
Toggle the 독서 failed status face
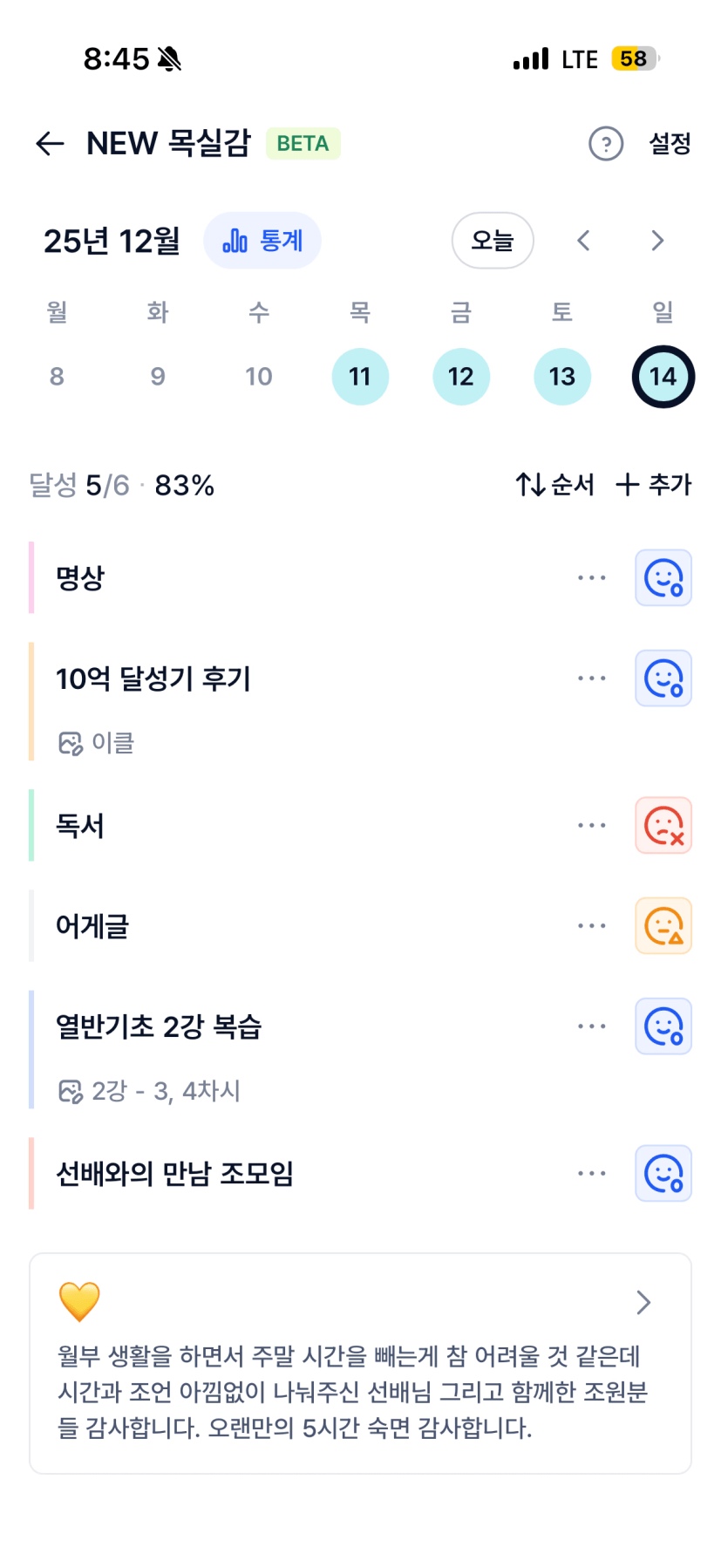663,825
